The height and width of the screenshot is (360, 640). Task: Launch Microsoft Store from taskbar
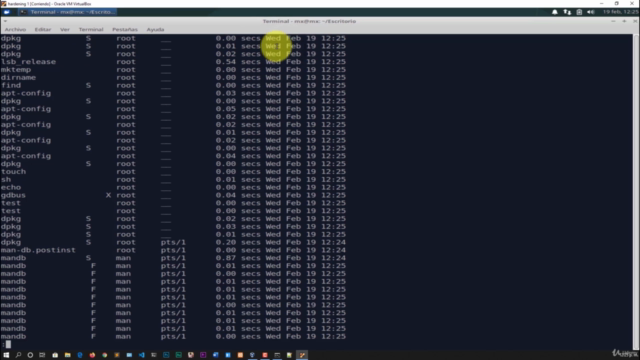click(55, 355)
